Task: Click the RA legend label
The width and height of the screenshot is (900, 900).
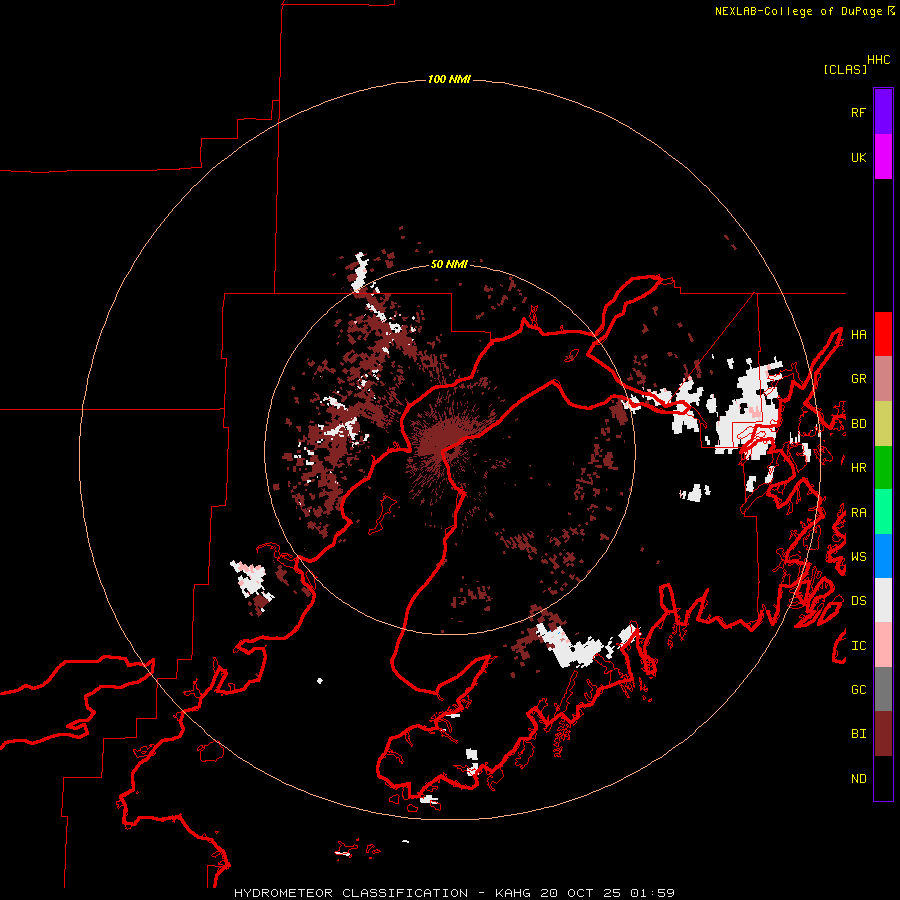Action: [x=858, y=513]
